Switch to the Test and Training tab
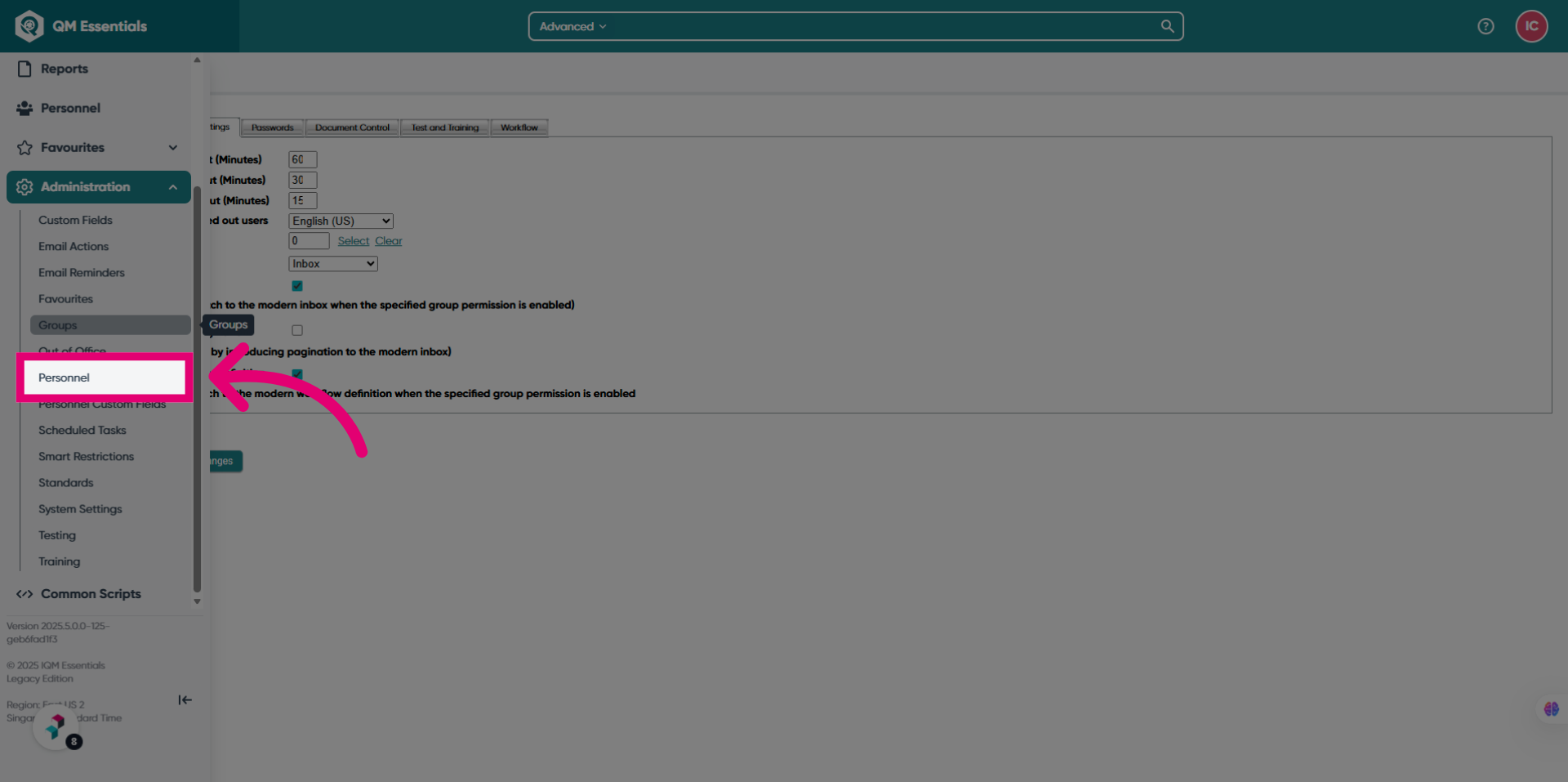The width and height of the screenshot is (1568, 782). click(x=445, y=127)
